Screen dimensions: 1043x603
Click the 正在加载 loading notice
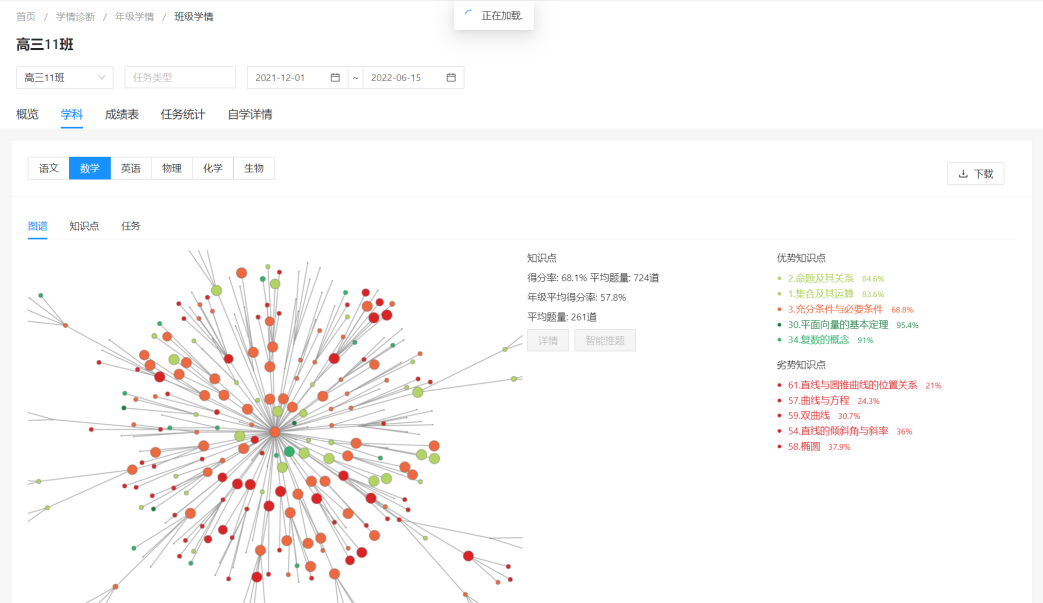[494, 15]
